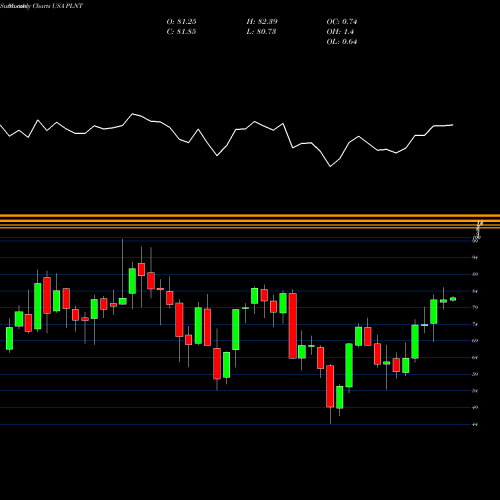Click the tall red candle dropping from 84 to 64
Image resolution: width=500 pixels, height=500 pixels.
[x=292, y=326]
